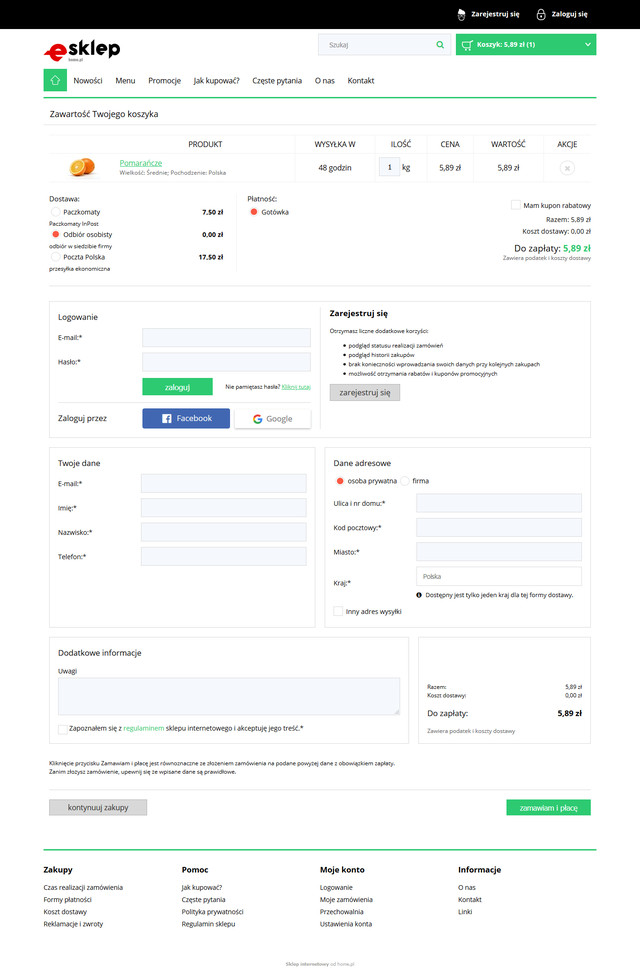This screenshot has width=640, height=969.
Task: Enable Inny adres wysyłki checkbox
Action: tap(339, 611)
